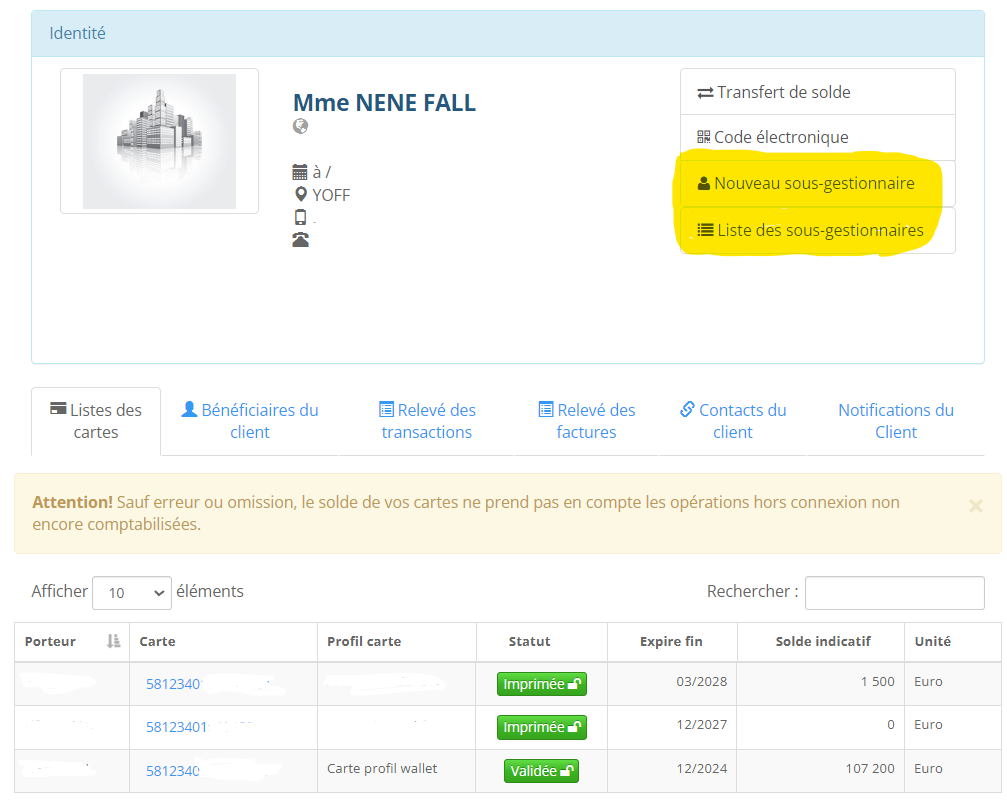Go to Contacts du client tab
1007x802 pixels.
(x=733, y=421)
